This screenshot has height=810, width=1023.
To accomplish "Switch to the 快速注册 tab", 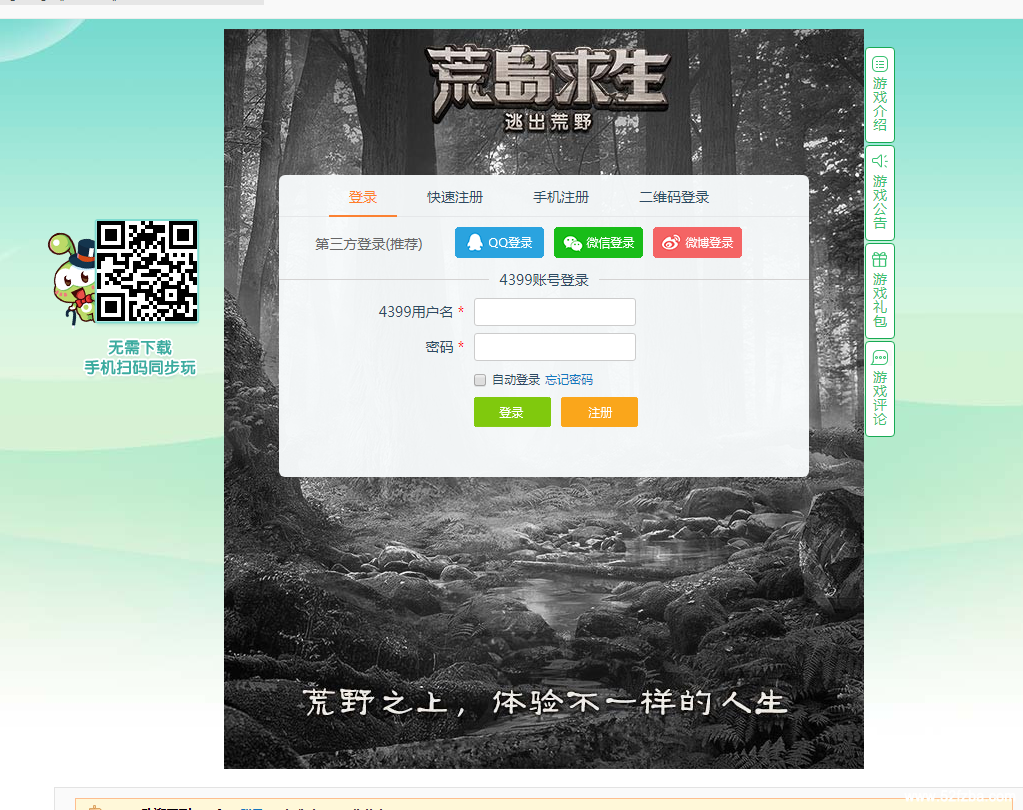I will (455, 197).
